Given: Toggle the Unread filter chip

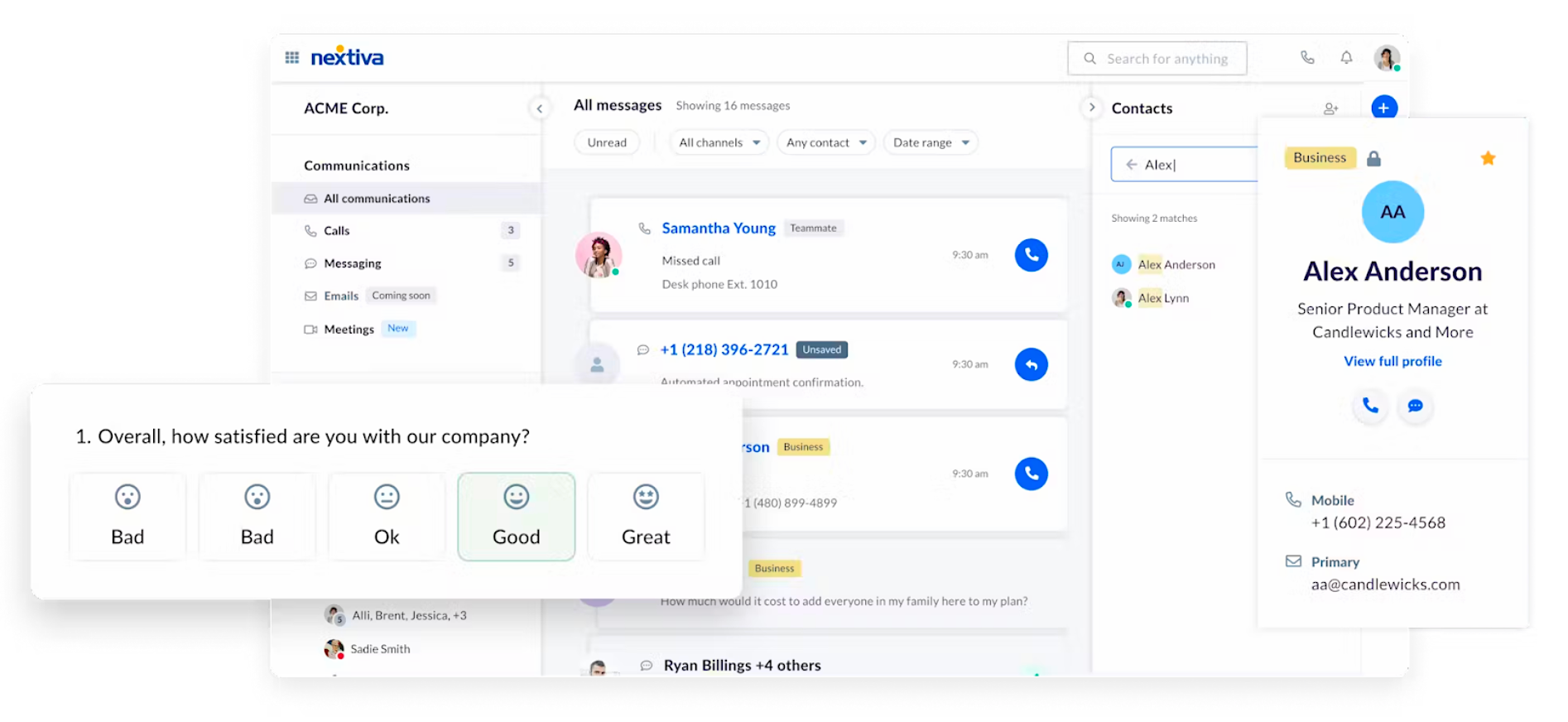Looking at the screenshot, I should pos(607,142).
